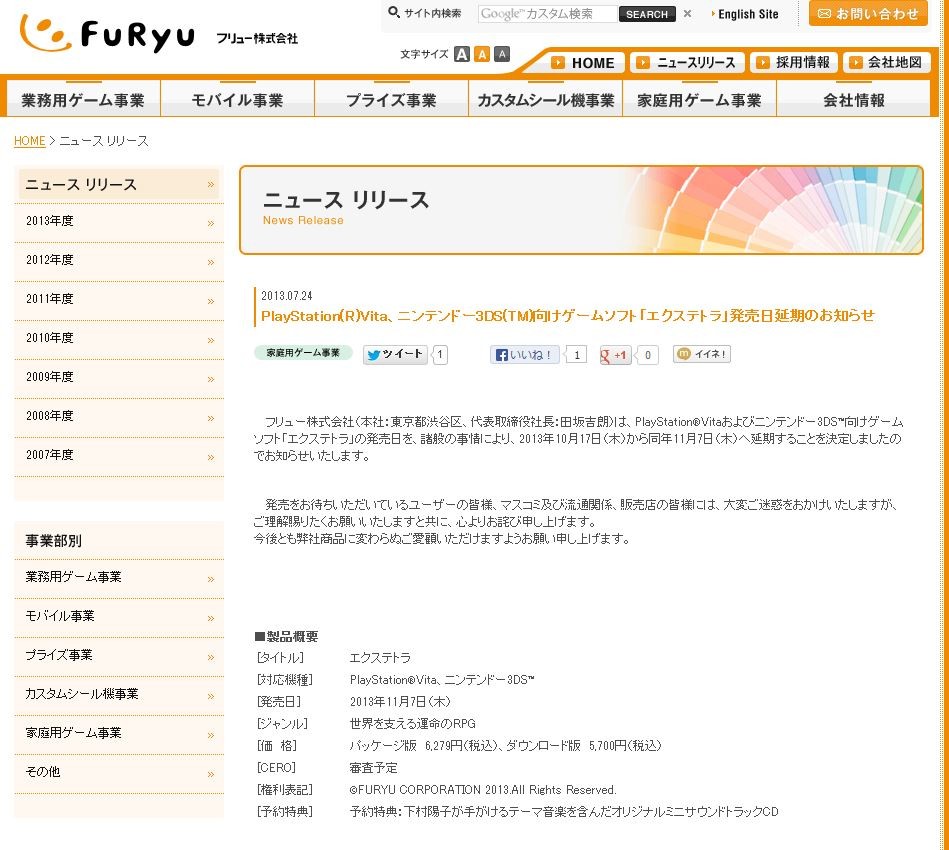Open プライズ事業 in main navigation
This screenshot has height=850, width=949.
(392, 99)
